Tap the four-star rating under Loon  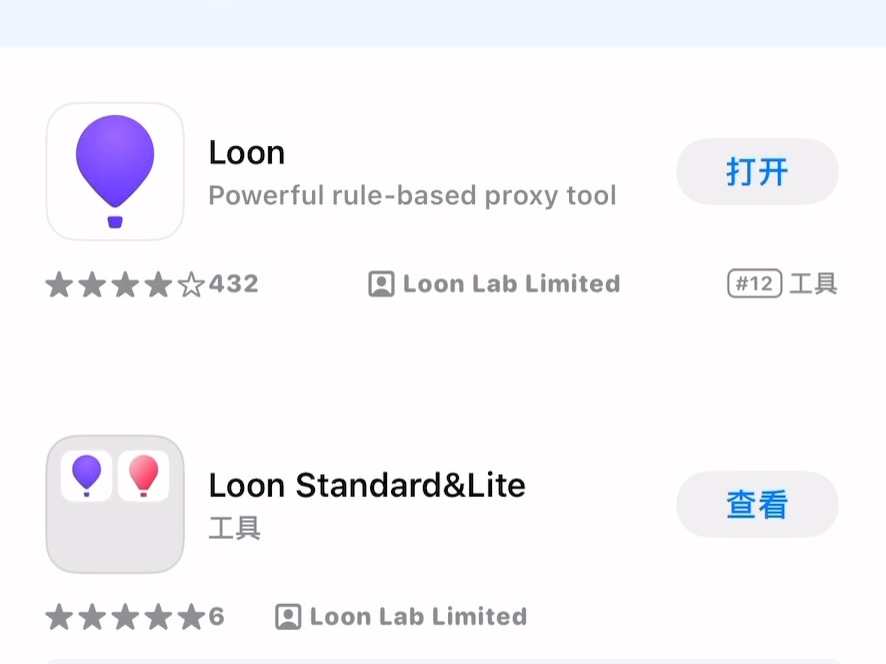(x=125, y=284)
